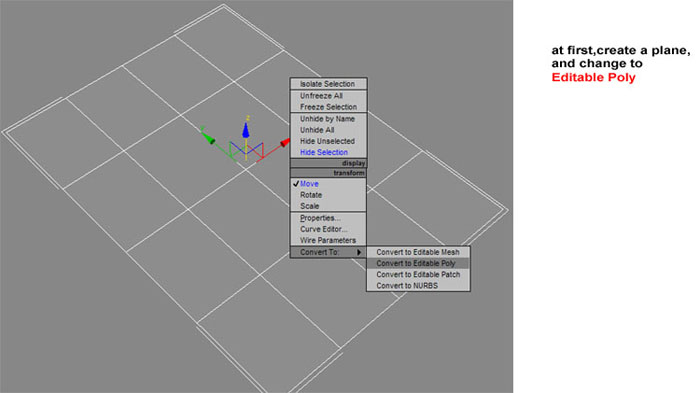Select Wire Parameters menu item

click(x=328, y=240)
